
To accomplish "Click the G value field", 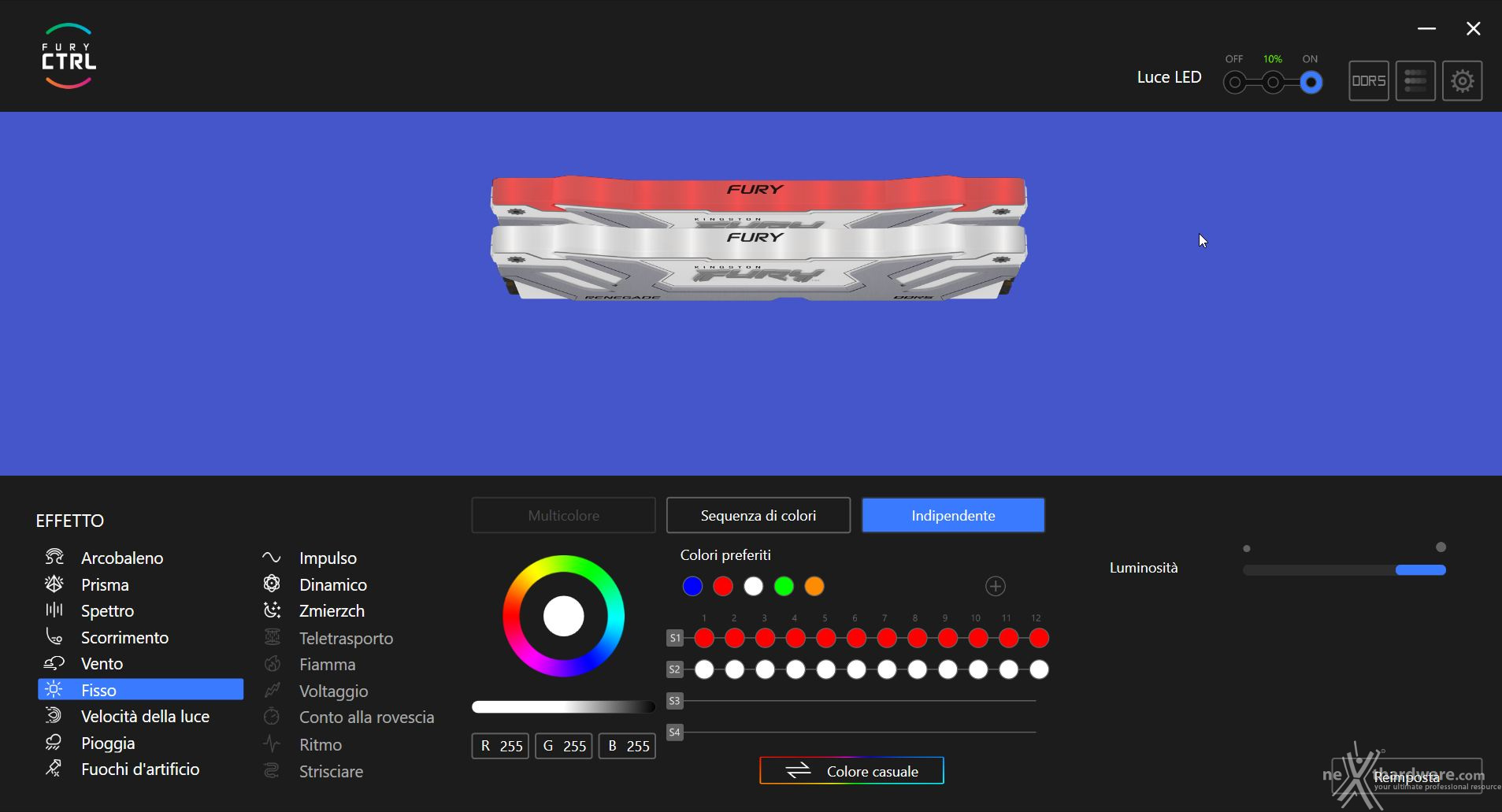I will (x=564, y=746).
